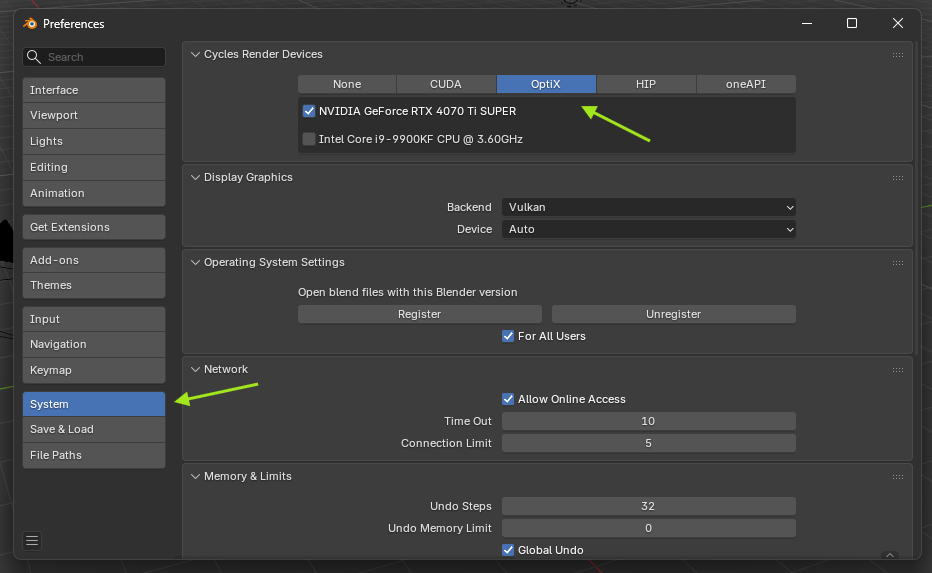Collapse the Network panel

click(x=195, y=369)
